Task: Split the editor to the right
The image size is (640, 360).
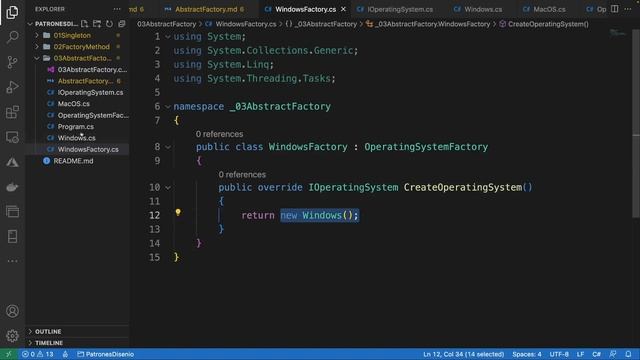Action: (615, 9)
